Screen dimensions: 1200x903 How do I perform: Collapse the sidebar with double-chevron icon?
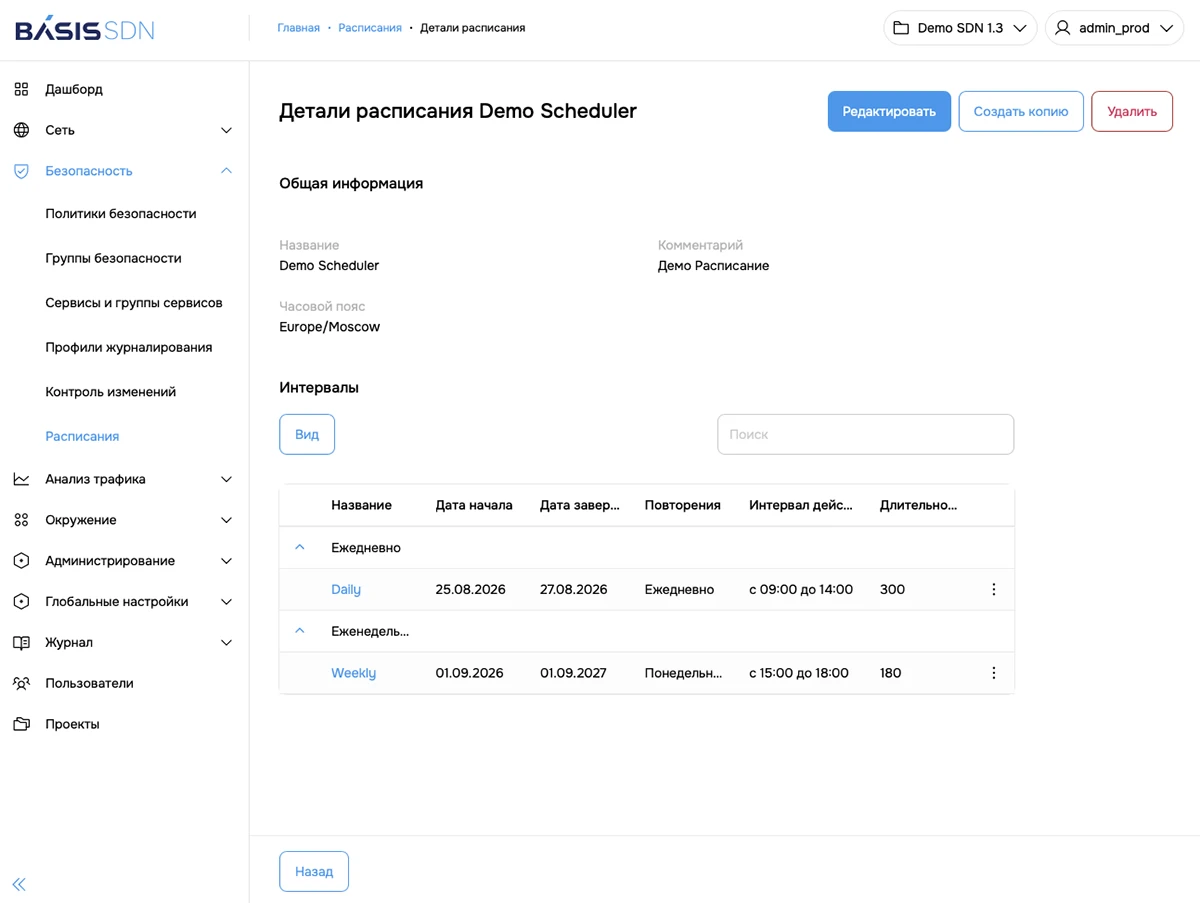tap(19, 884)
